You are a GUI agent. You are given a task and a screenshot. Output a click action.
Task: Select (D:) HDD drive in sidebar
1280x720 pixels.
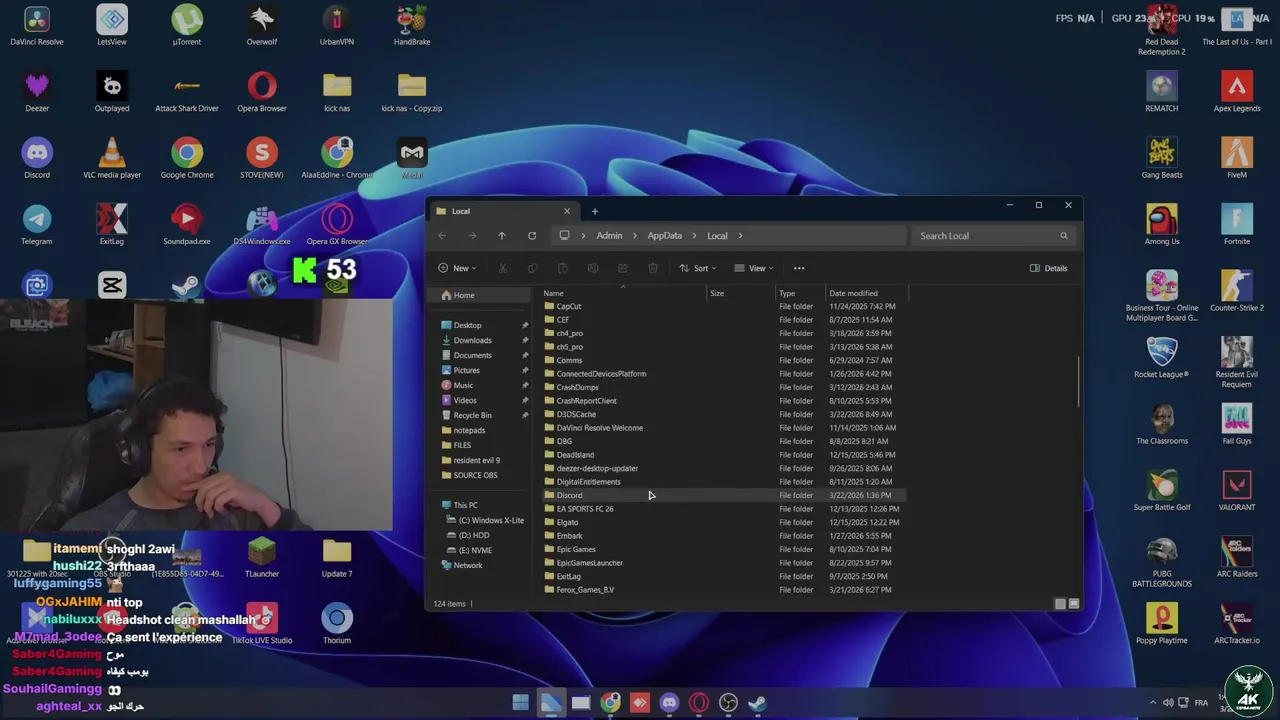click(x=474, y=535)
